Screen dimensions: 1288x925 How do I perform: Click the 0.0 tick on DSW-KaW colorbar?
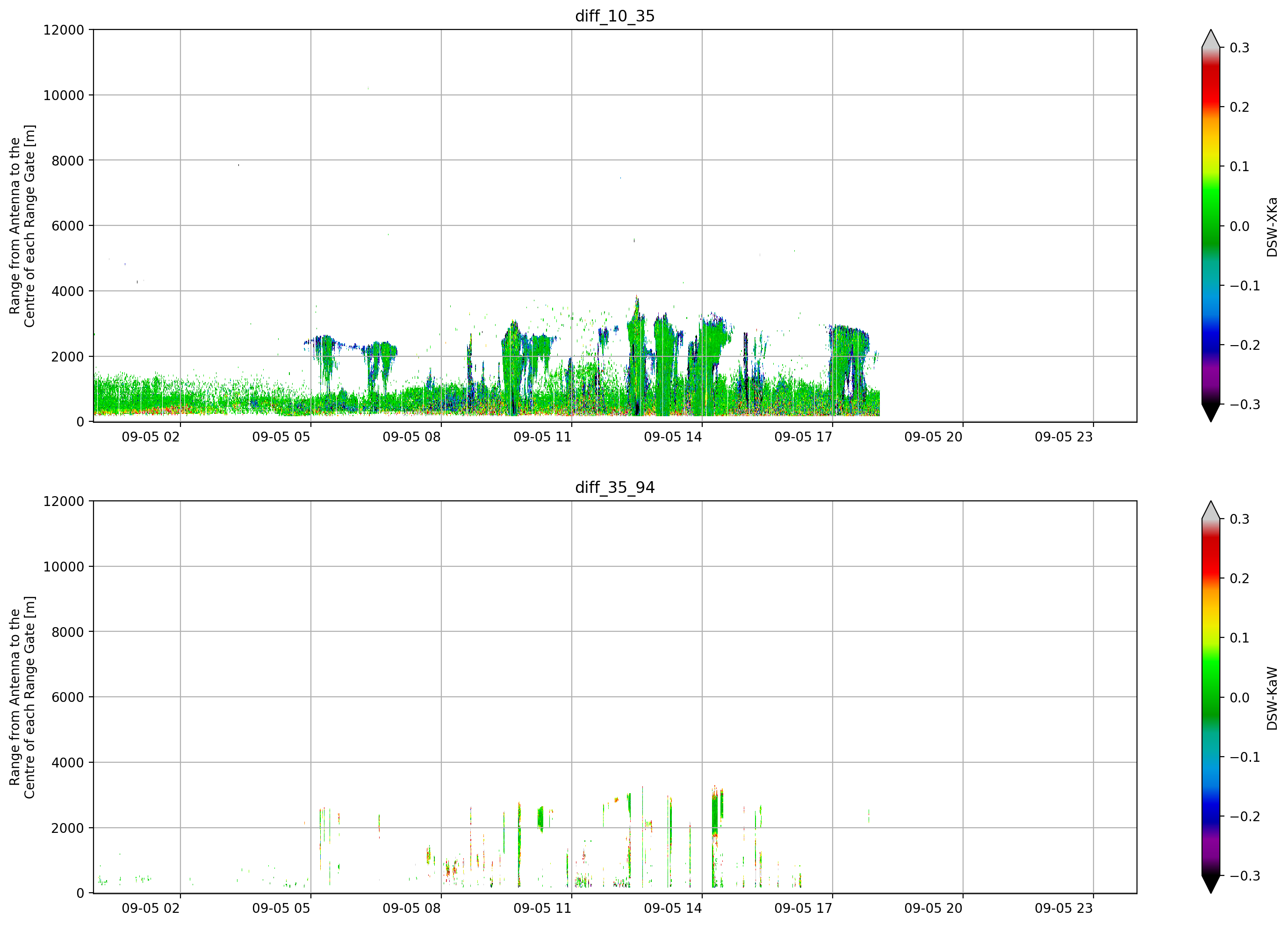point(1239,698)
